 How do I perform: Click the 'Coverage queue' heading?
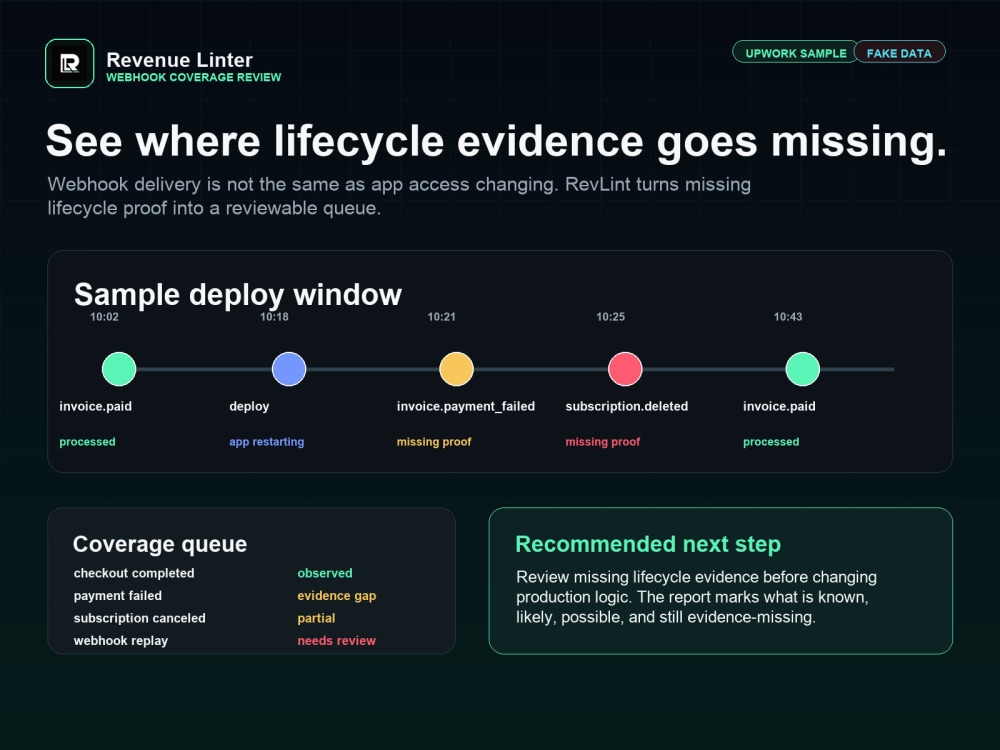coord(160,544)
